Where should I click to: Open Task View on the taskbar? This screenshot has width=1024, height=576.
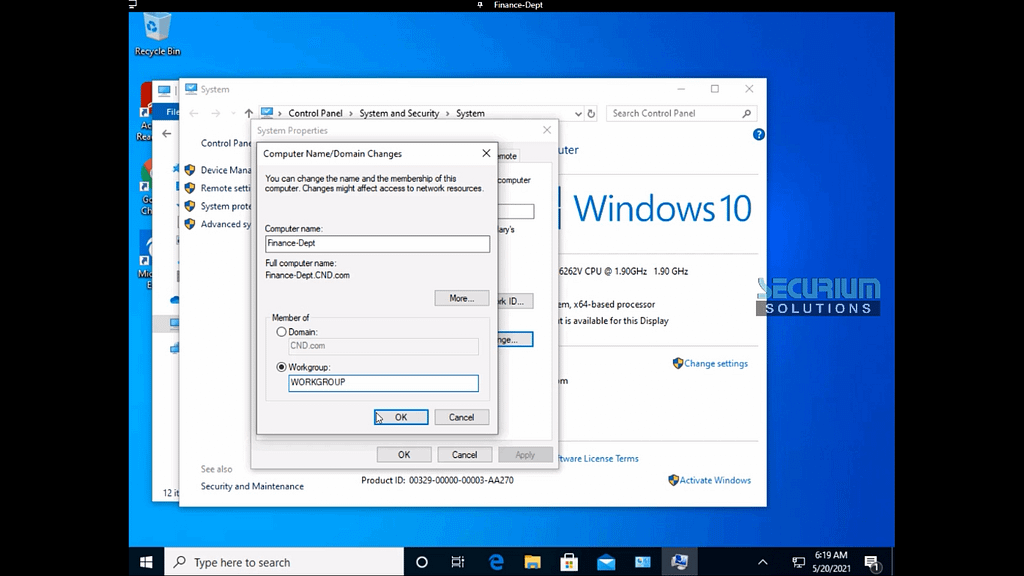(x=458, y=562)
